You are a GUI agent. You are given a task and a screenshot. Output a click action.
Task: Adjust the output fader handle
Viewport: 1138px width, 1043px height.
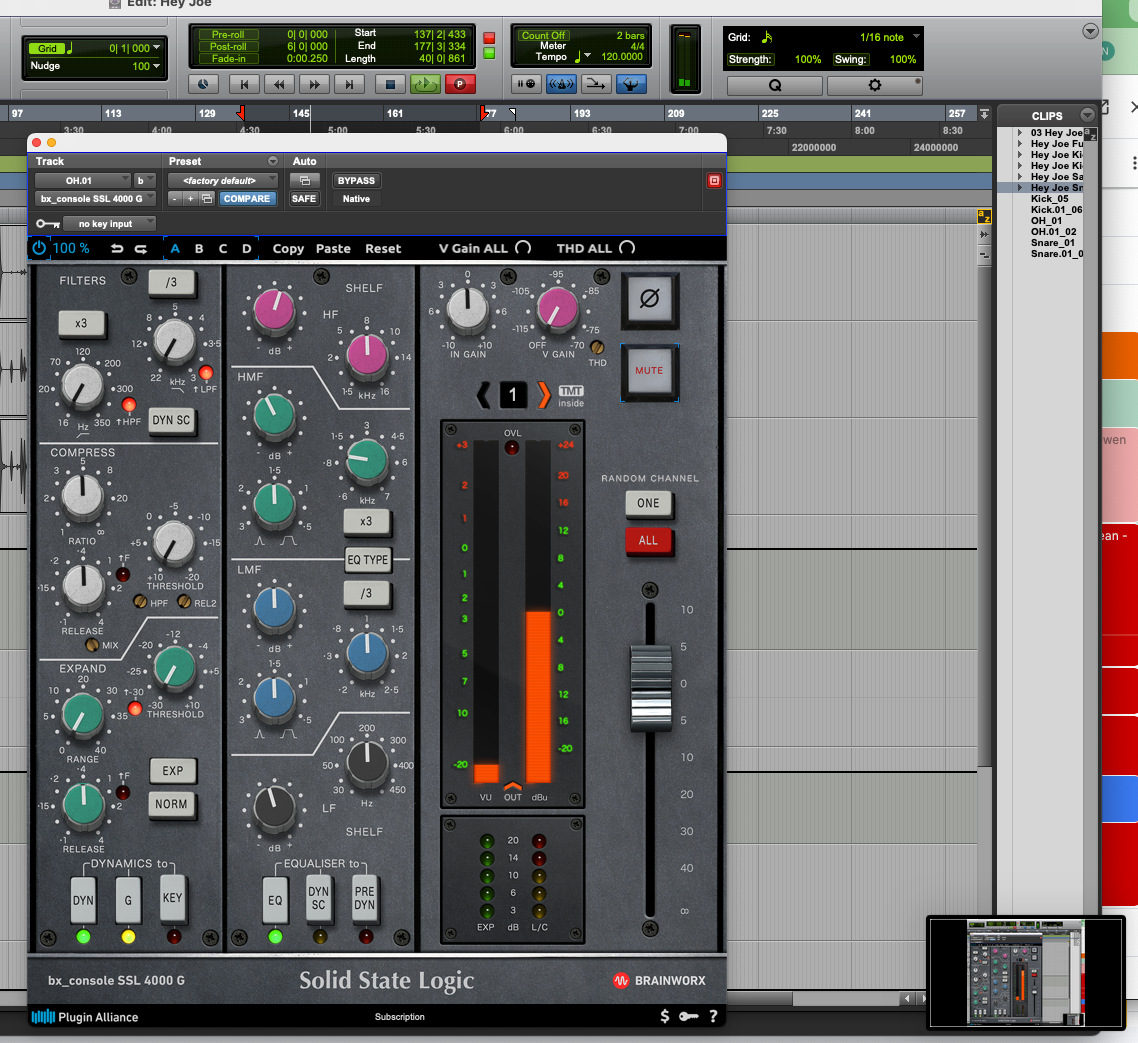coord(651,687)
